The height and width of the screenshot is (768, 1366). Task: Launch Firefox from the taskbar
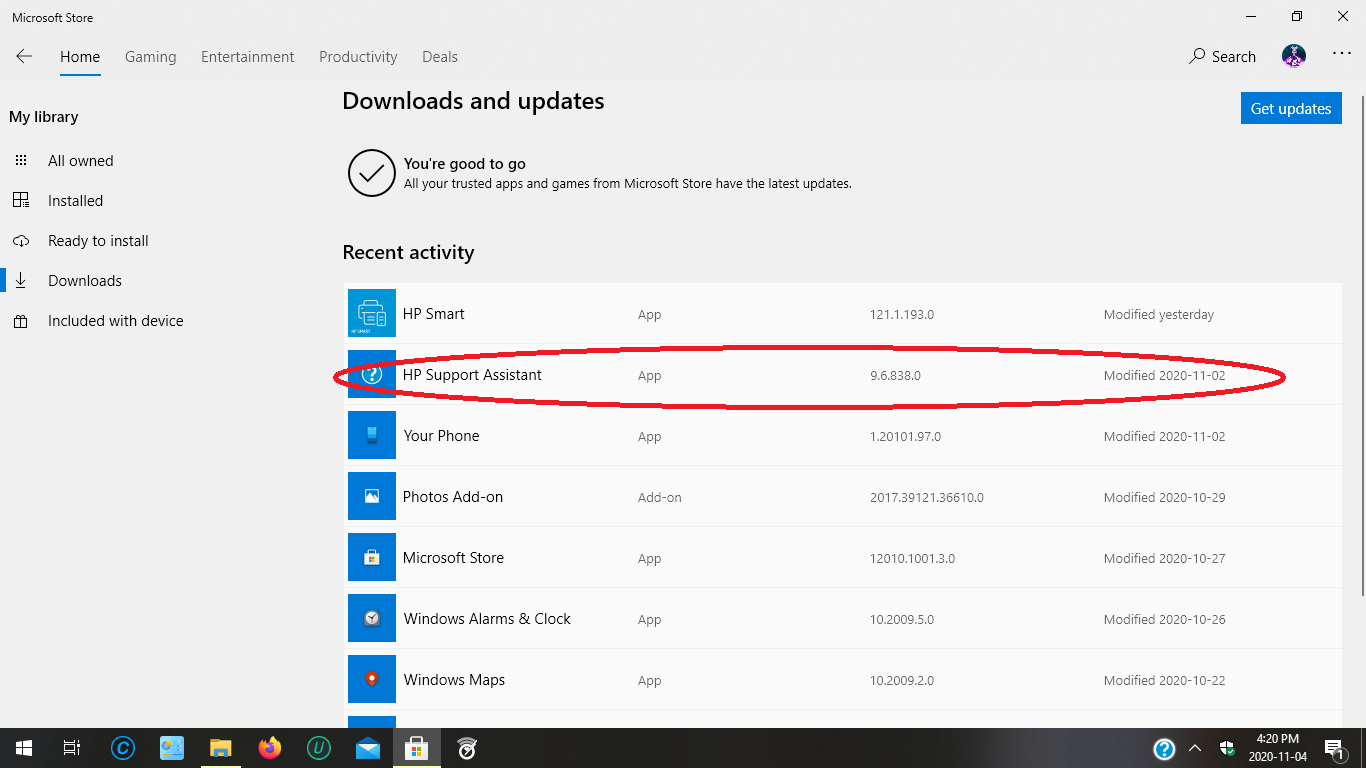270,748
